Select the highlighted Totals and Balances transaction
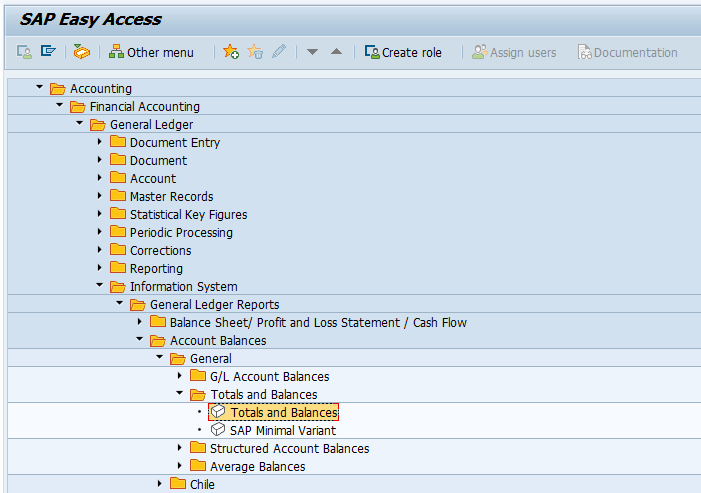This screenshot has height=493, width=701. coord(273,412)
